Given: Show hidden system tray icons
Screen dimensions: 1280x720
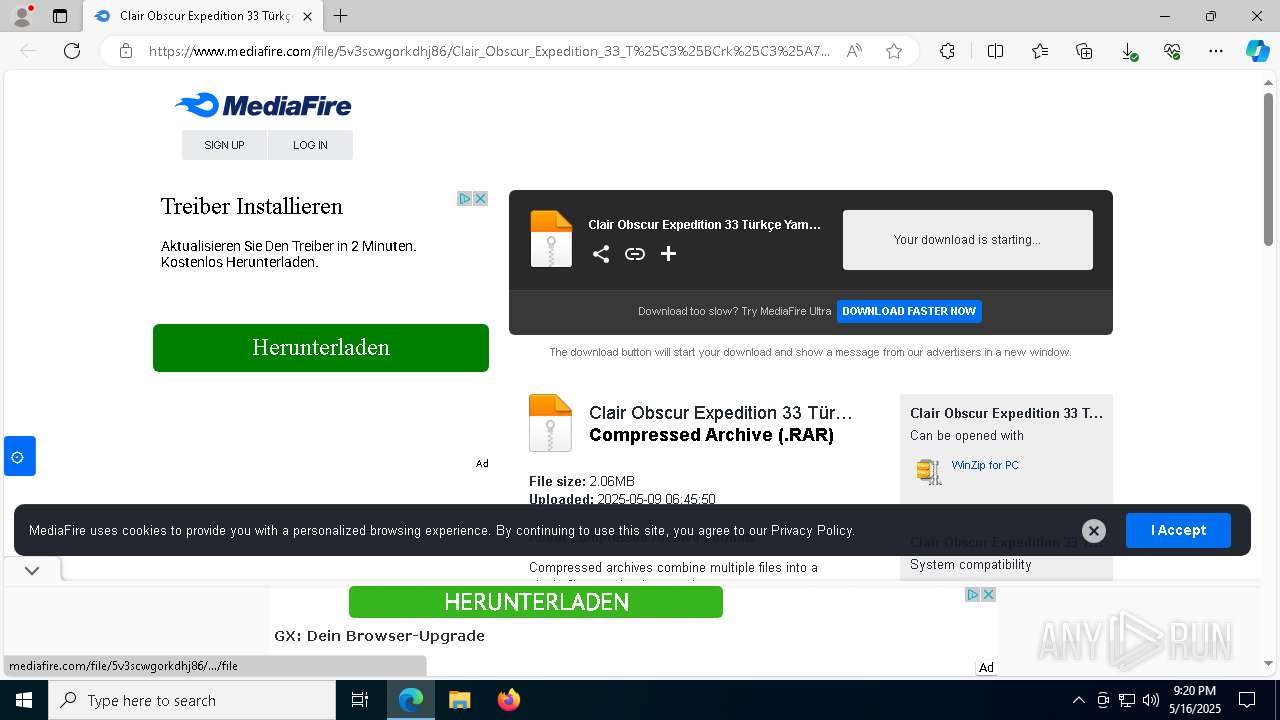Looking at the screenshot, I should (1078, 700).
